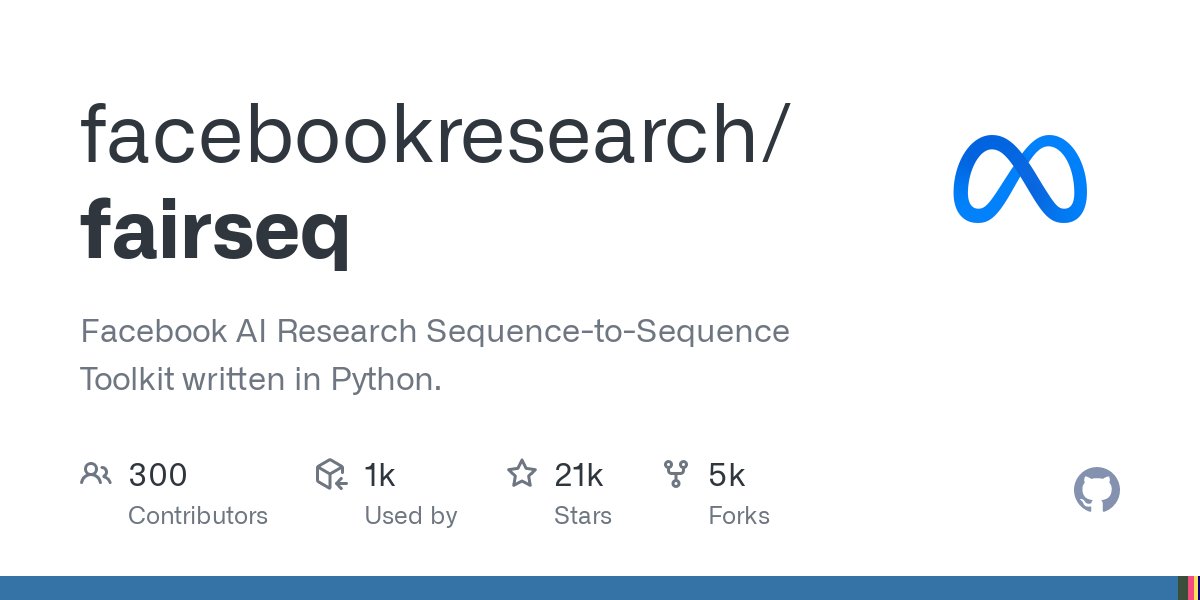Click the Meta infinity logo
This screenshot has height=600, width=1200.
pos(1020,178)
